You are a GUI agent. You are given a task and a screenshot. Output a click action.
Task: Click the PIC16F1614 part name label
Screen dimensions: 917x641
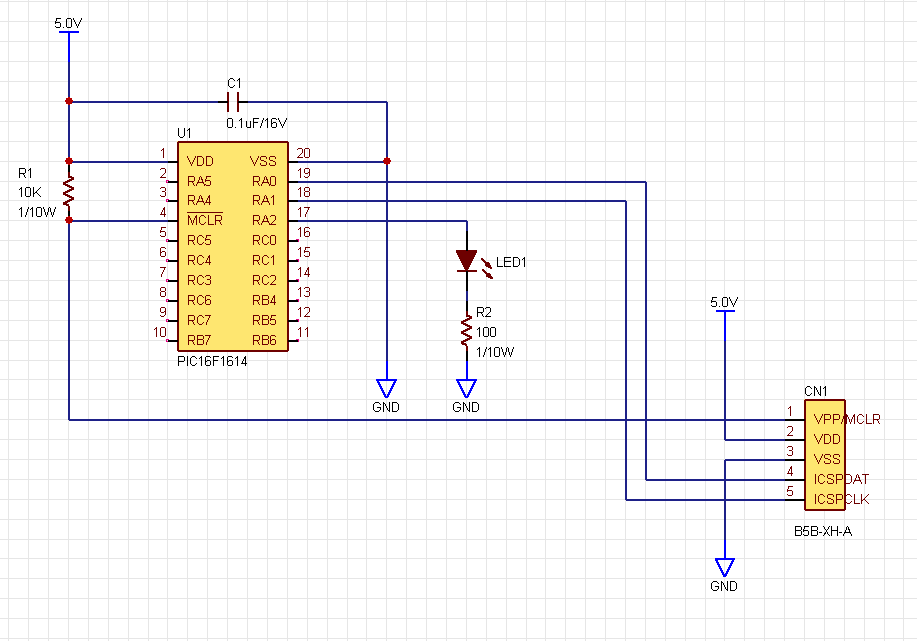(x=211, y=362)
